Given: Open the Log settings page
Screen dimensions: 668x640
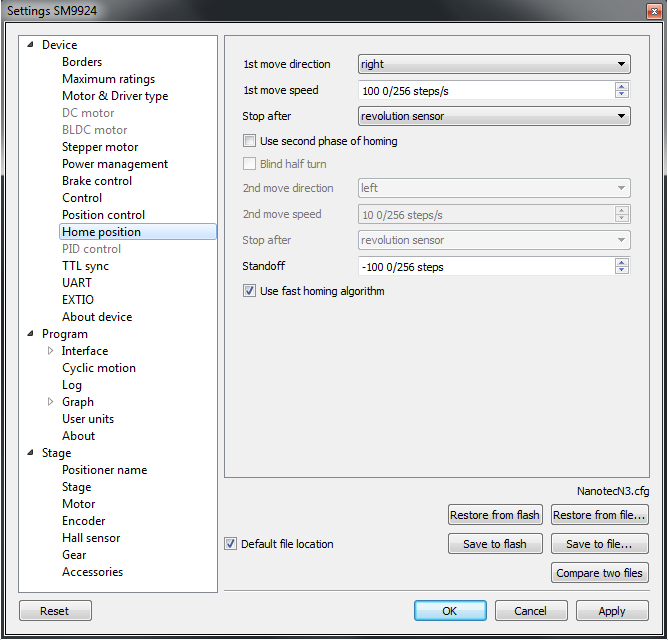Looking at the screenshot, I should point(72,385).
